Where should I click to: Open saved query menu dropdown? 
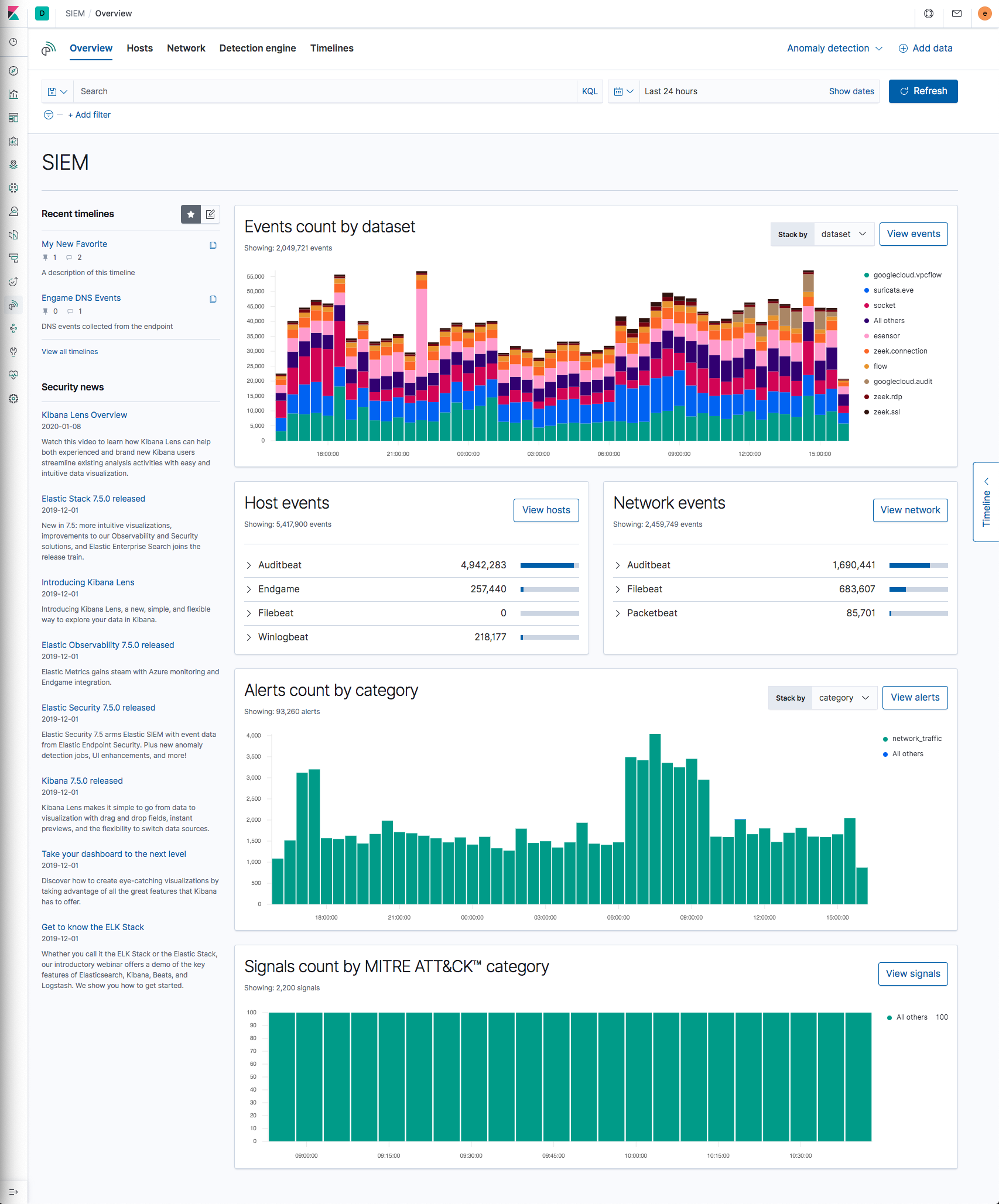[x=57, y=91]
